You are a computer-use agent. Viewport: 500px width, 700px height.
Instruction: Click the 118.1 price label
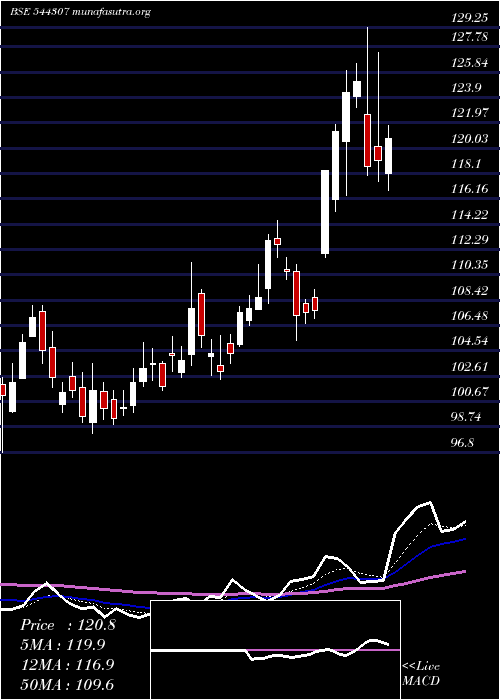[x=467, y=164]
